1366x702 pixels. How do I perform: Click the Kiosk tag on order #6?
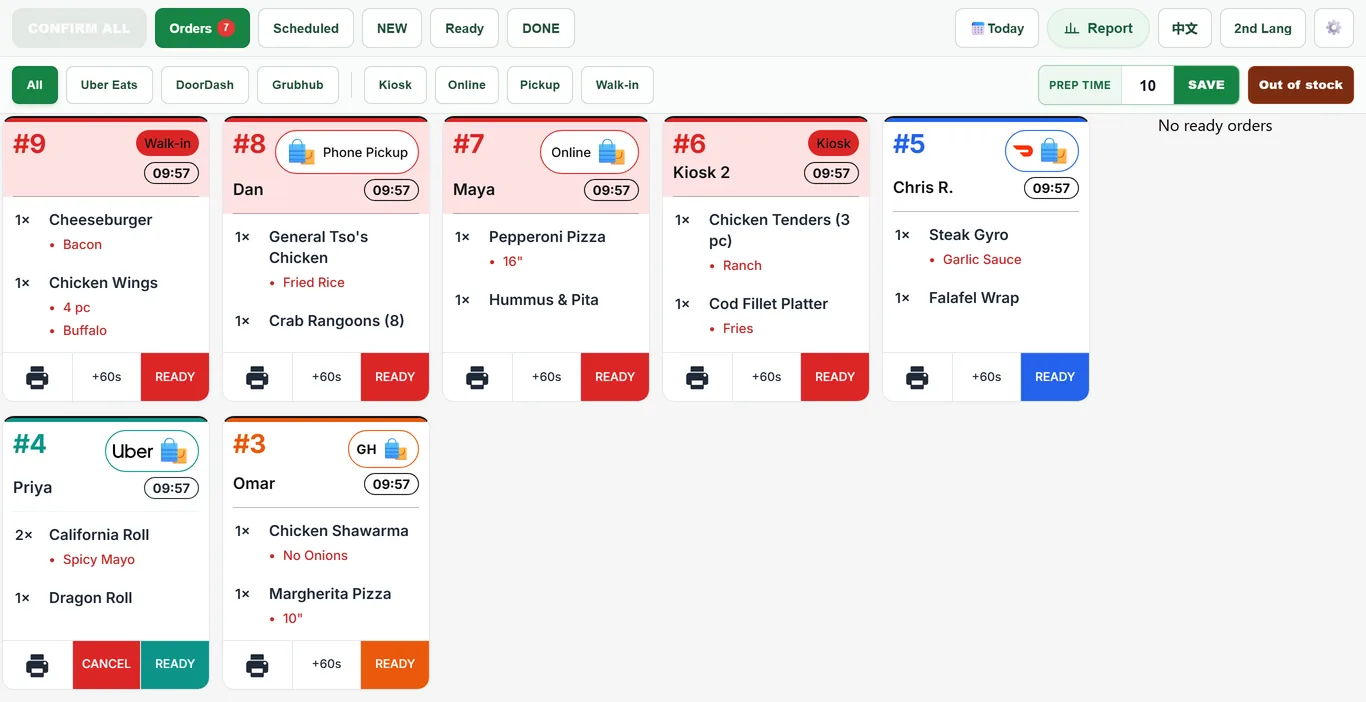coord(833,143)
